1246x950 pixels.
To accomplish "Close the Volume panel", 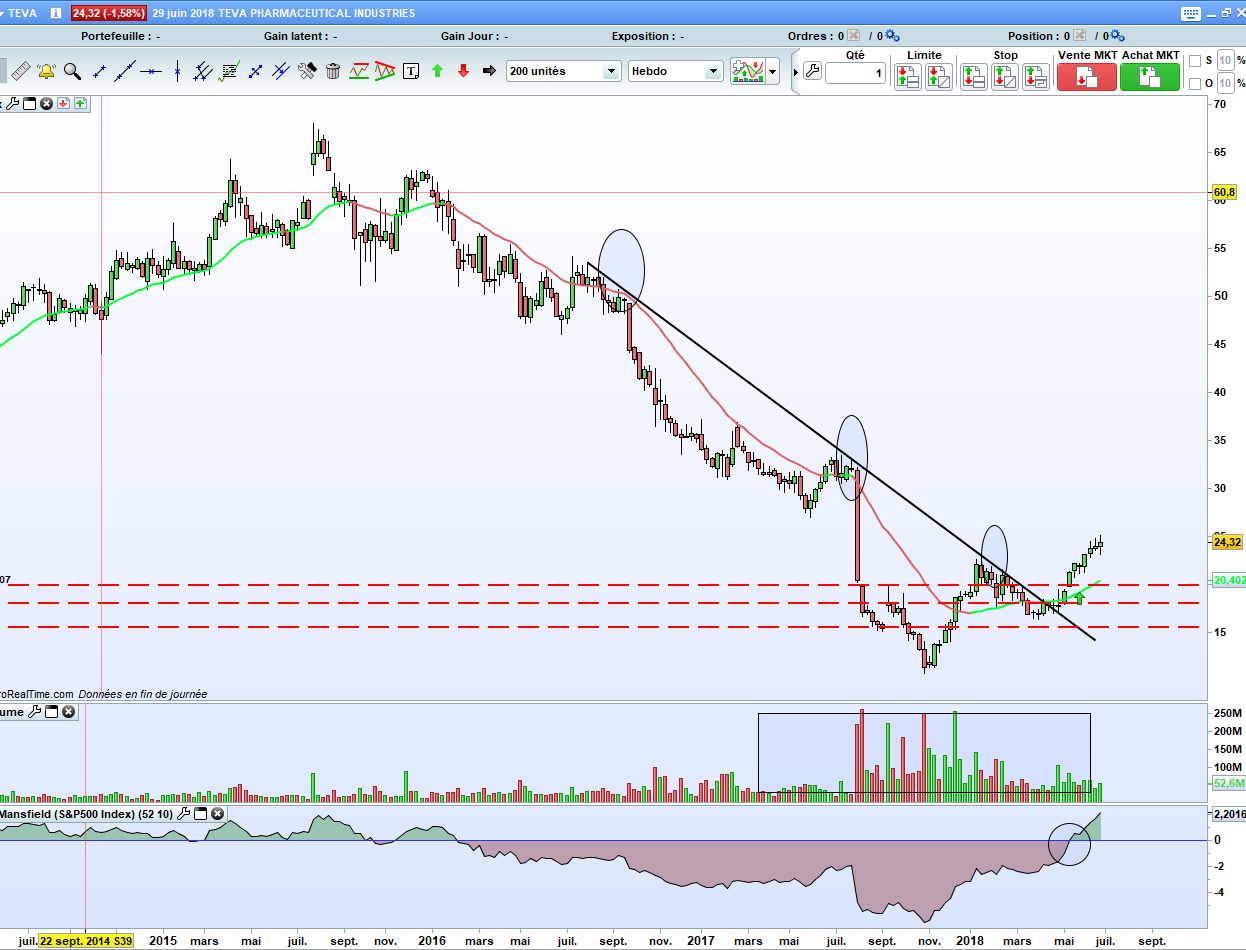I will pyautogui.click(x=68, y=712).
